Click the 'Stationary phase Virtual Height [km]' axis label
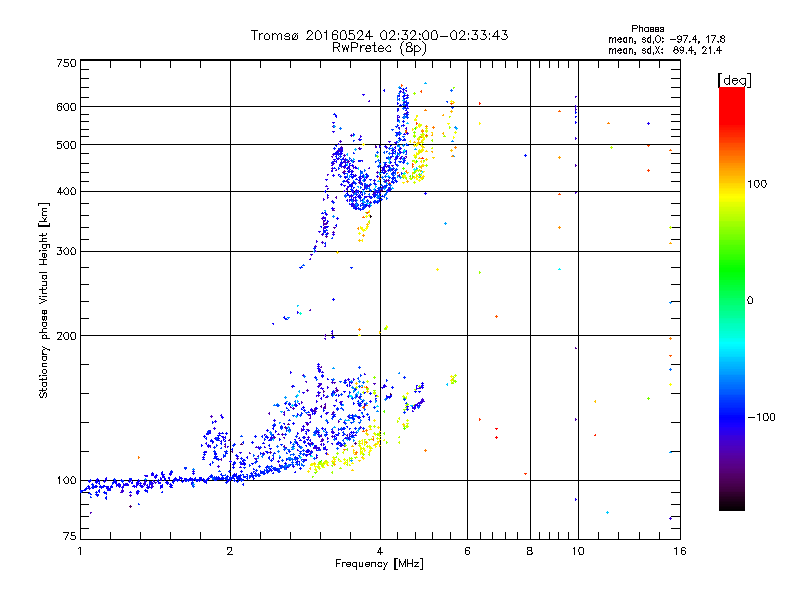 coord(43,301)
